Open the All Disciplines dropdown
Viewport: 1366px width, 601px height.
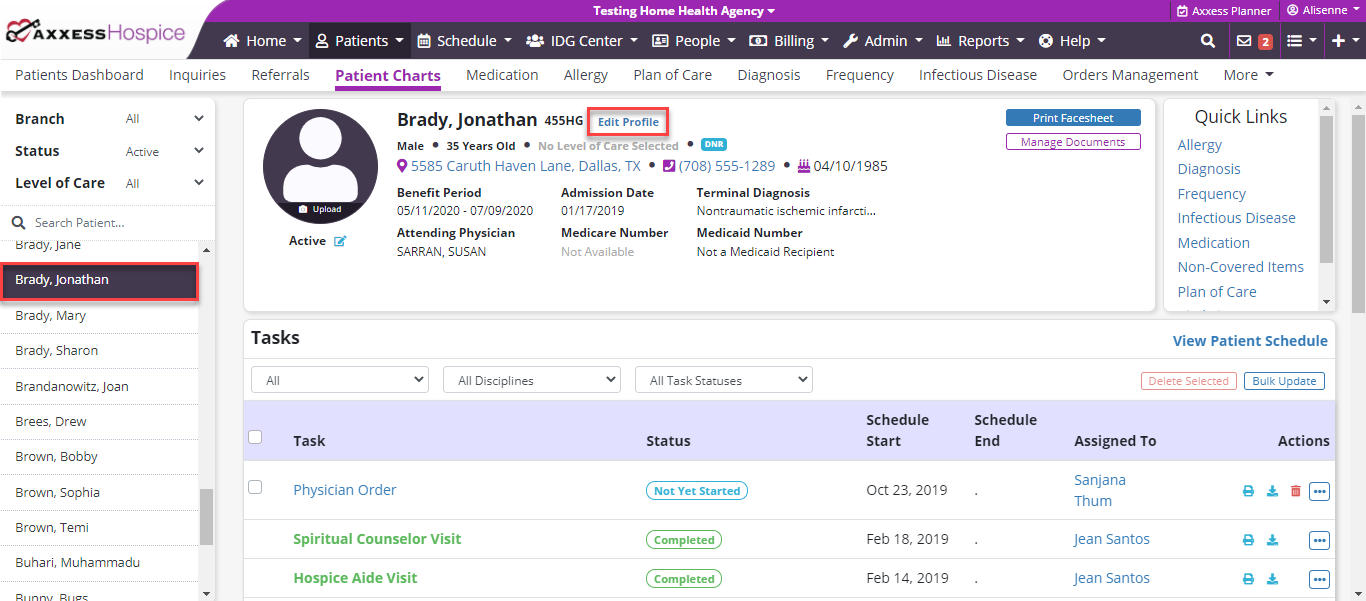click(x=531, y=380)
